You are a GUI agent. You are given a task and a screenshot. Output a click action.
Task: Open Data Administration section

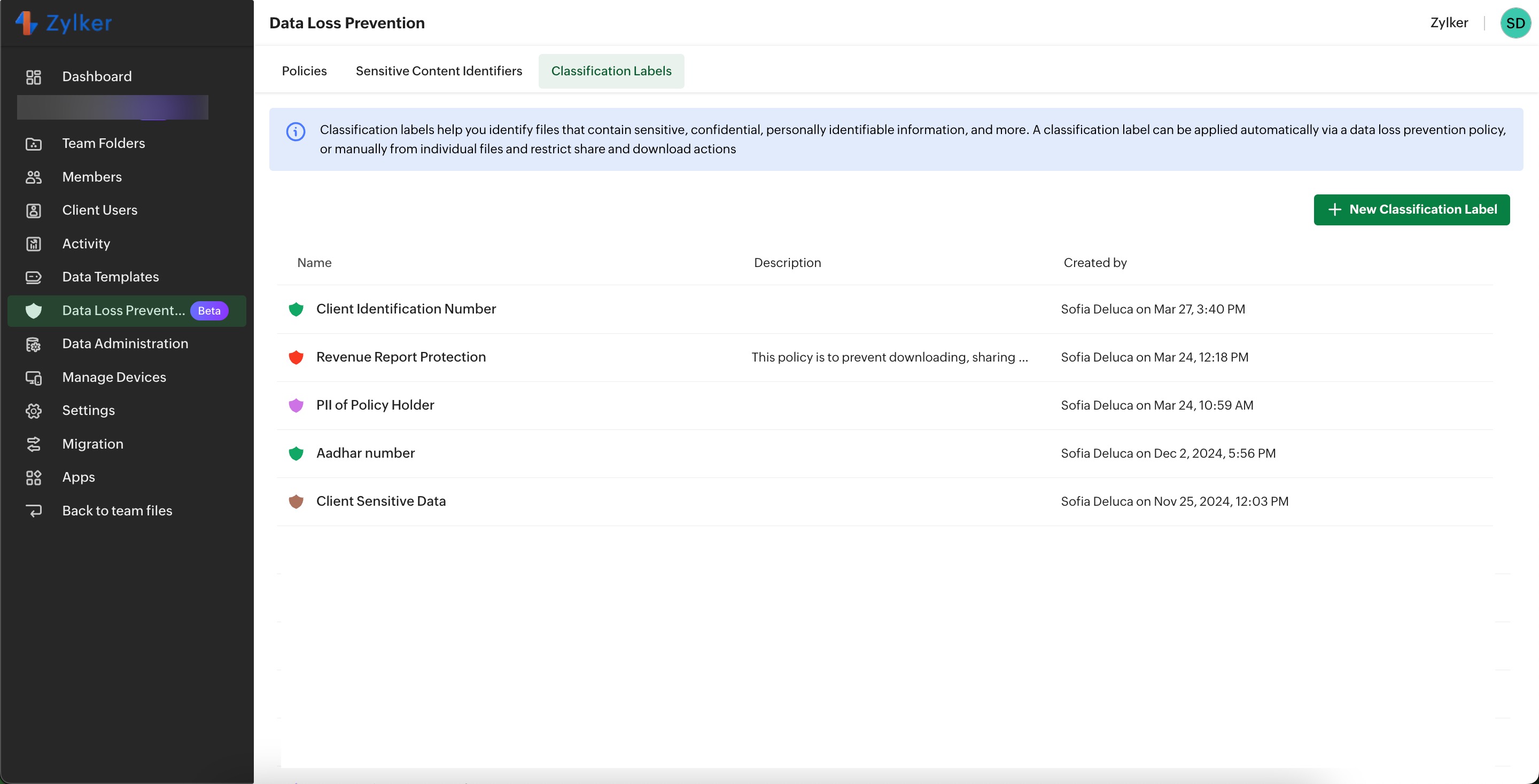(x=127, y=344)
